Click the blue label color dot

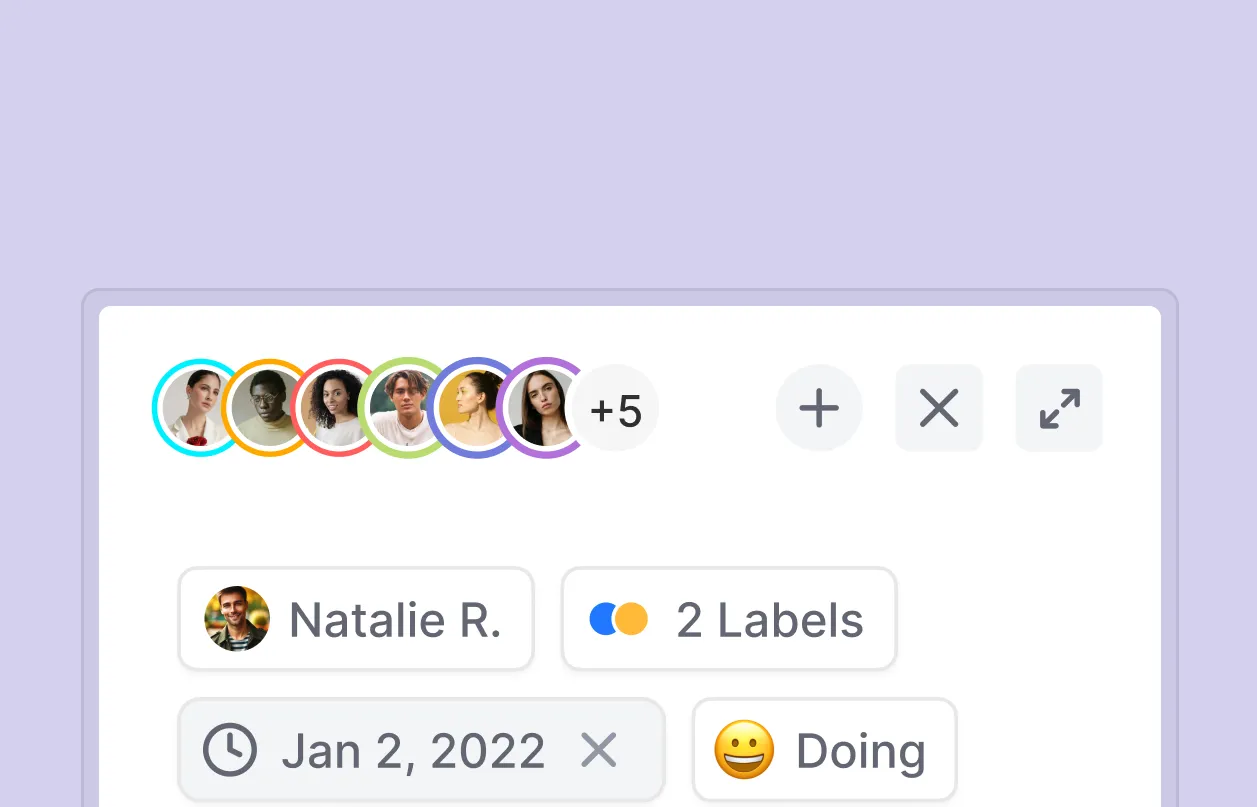coord(603,619)
